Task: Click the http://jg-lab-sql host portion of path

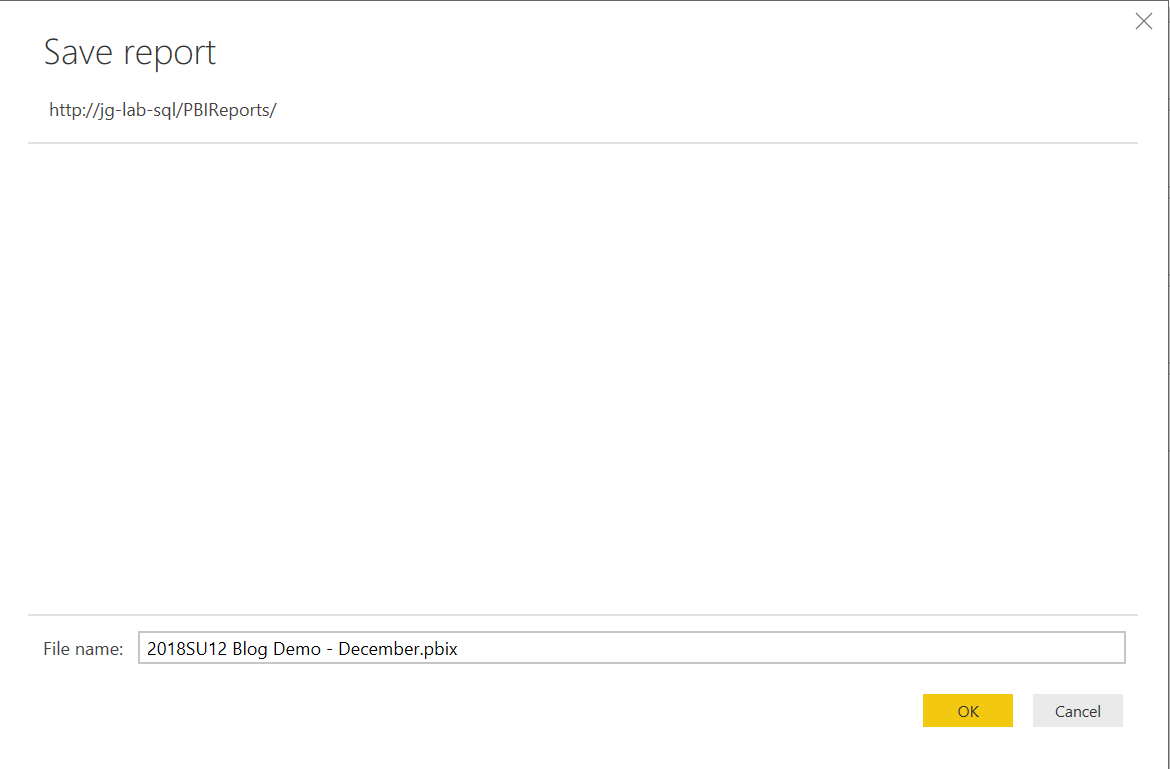Action: click(x=118, y=110)
